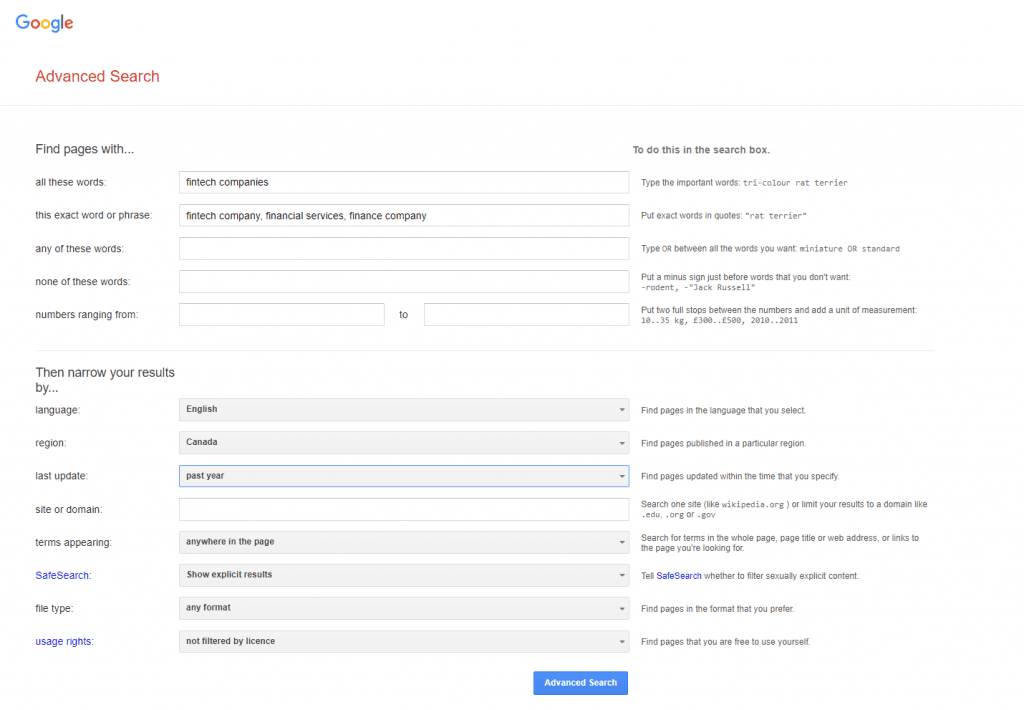1024x710 pixels.
Task: Expand the last update dropdown
Action: coord(403,476)
